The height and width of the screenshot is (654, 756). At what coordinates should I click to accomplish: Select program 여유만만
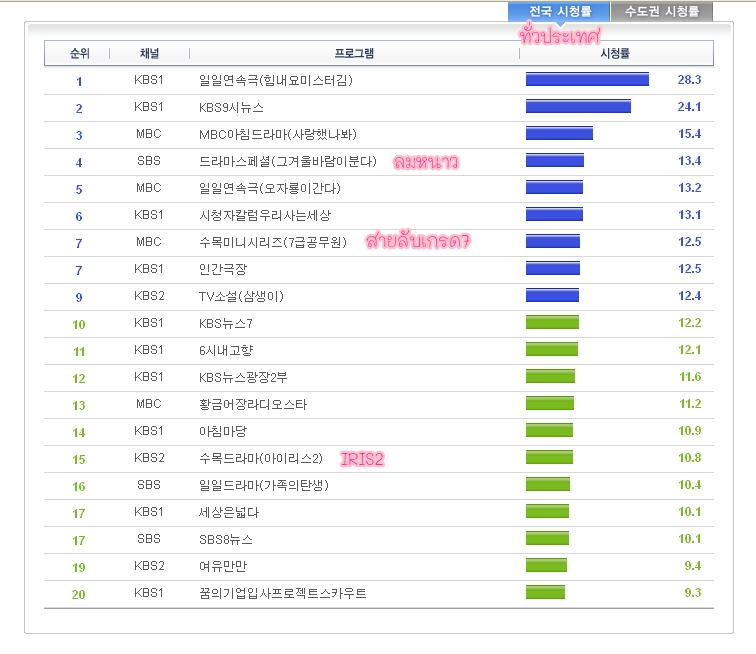tap(223, 566)
